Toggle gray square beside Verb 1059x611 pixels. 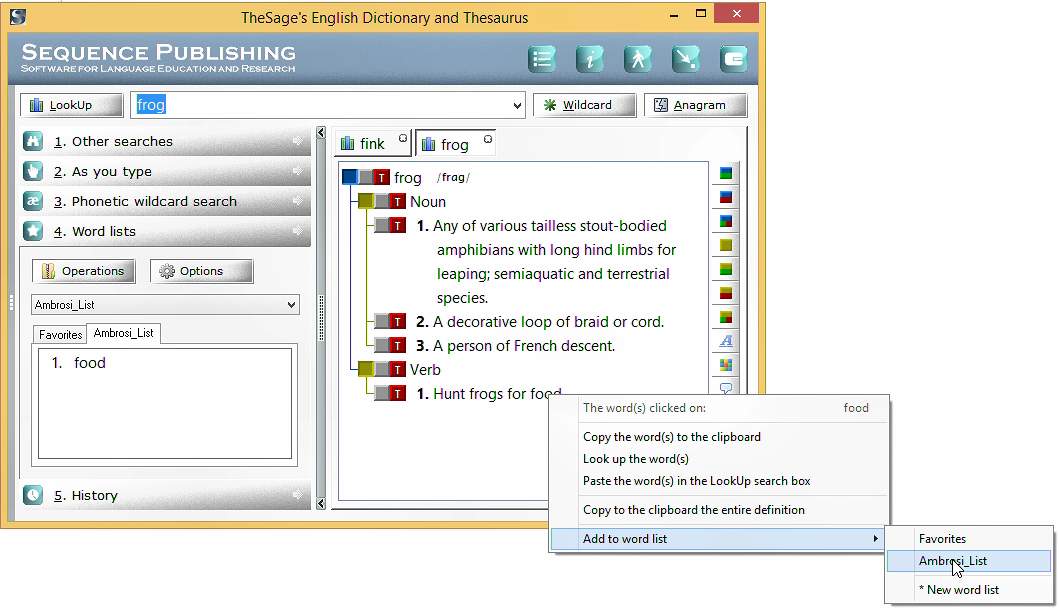coord(382,369)
